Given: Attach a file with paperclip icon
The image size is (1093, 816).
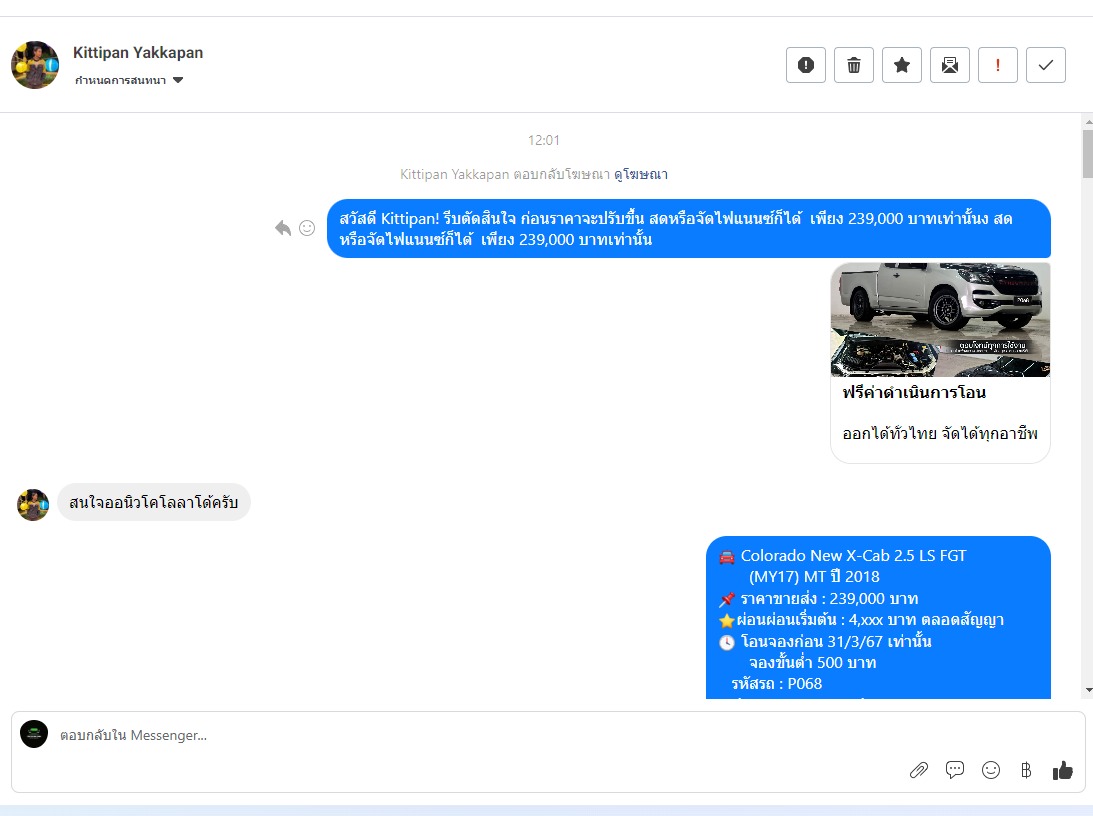Looking at the screenshot, I should point(919,770).
